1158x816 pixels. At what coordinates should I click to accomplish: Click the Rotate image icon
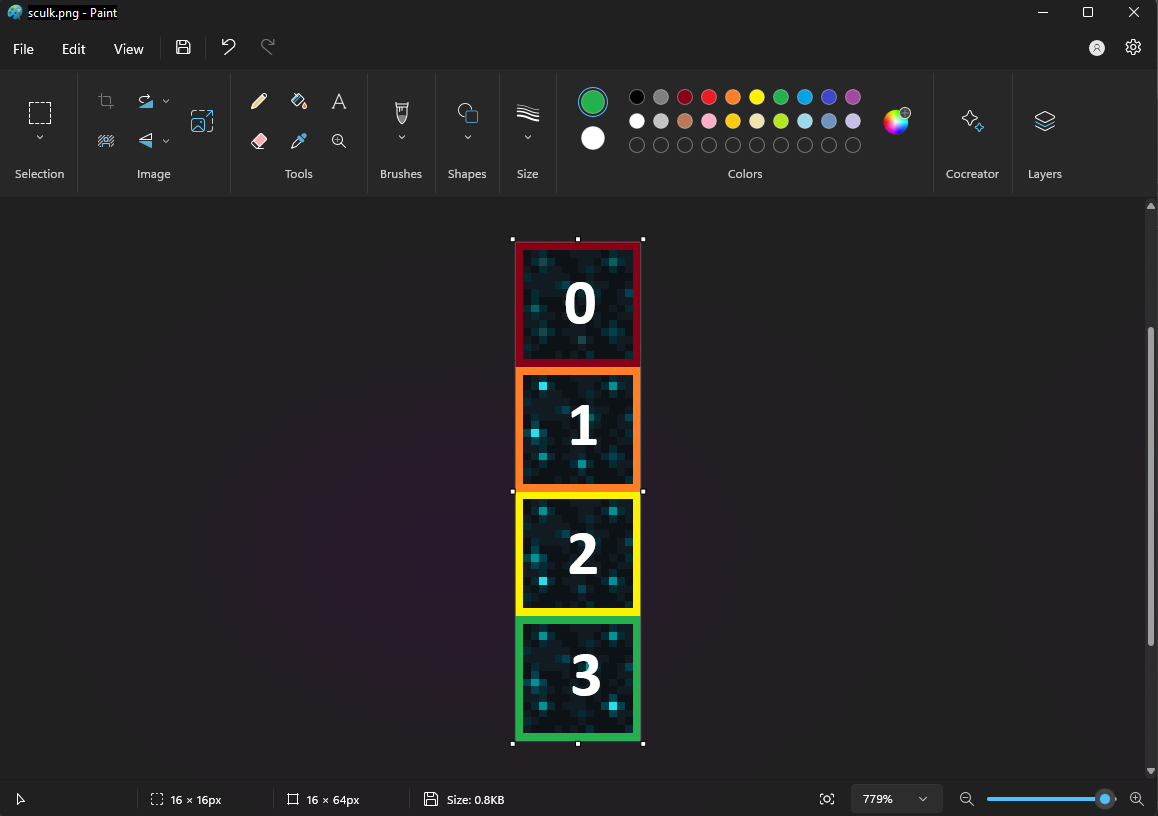[x=145, y=101]
